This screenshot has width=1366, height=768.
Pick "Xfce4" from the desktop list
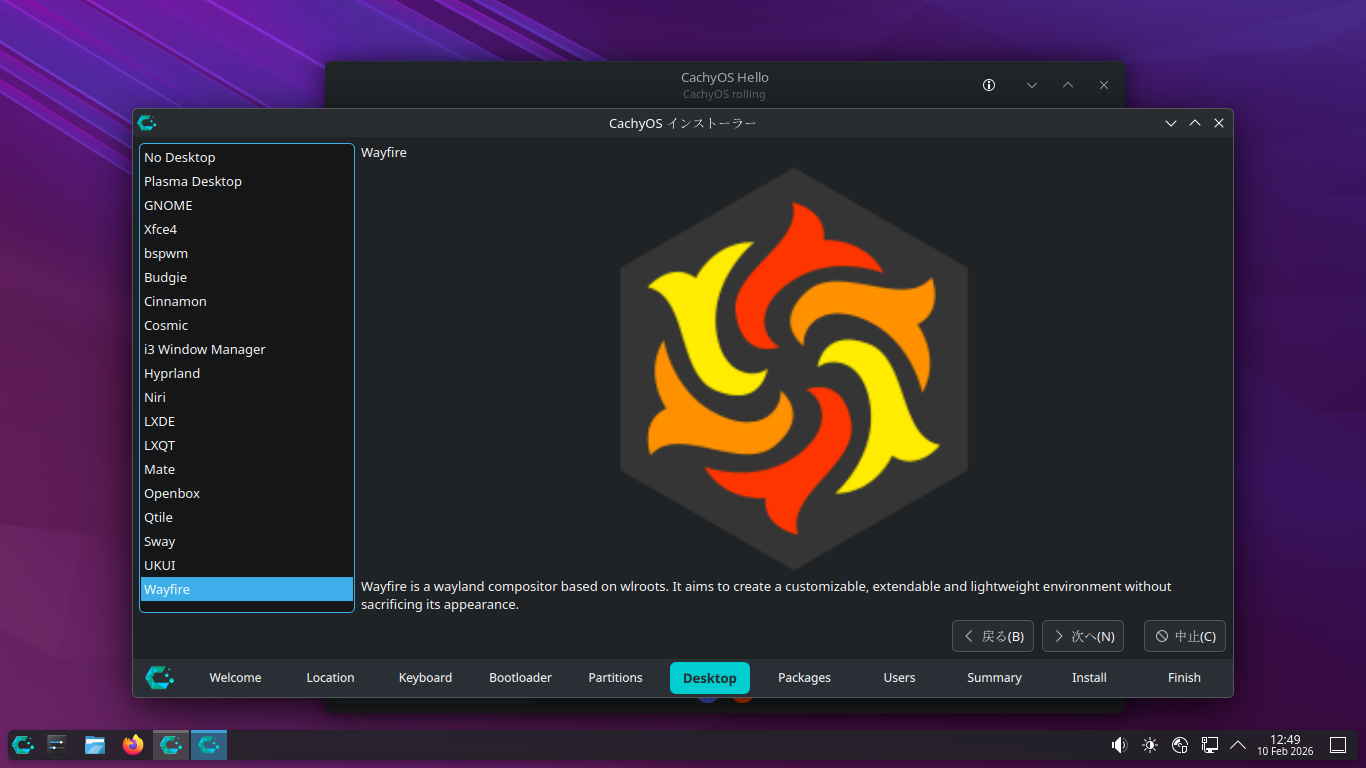[247, 229]
